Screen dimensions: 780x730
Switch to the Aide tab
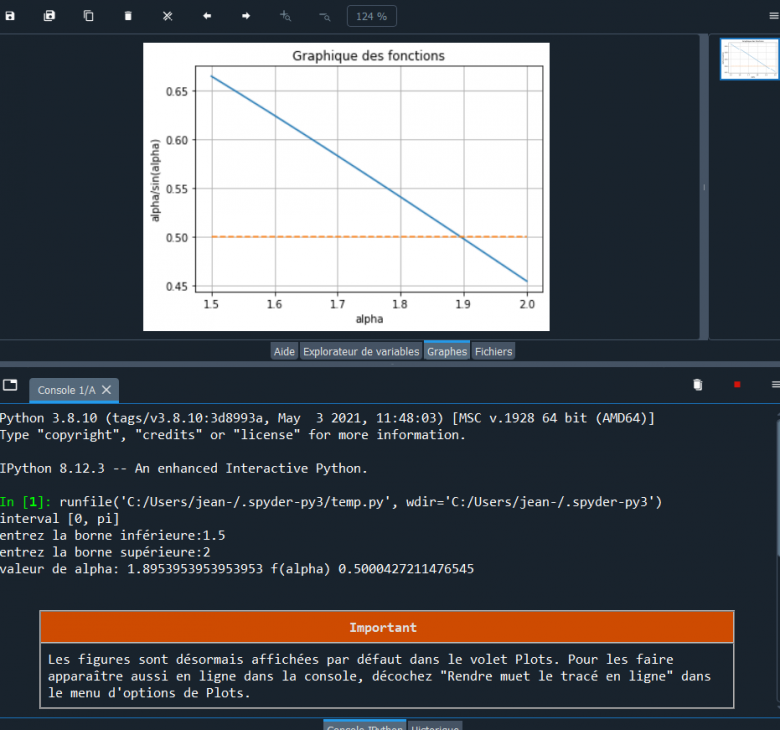coord(285,351)
